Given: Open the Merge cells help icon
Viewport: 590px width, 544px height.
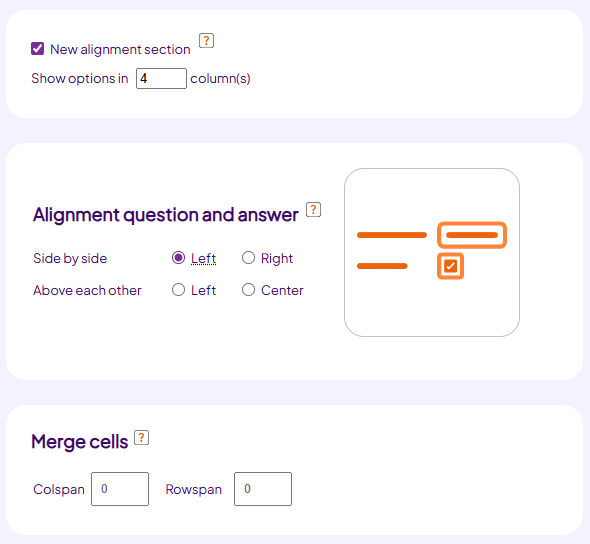Looking at the screenshot, I should pyautogui.click(x=141, y=438).
